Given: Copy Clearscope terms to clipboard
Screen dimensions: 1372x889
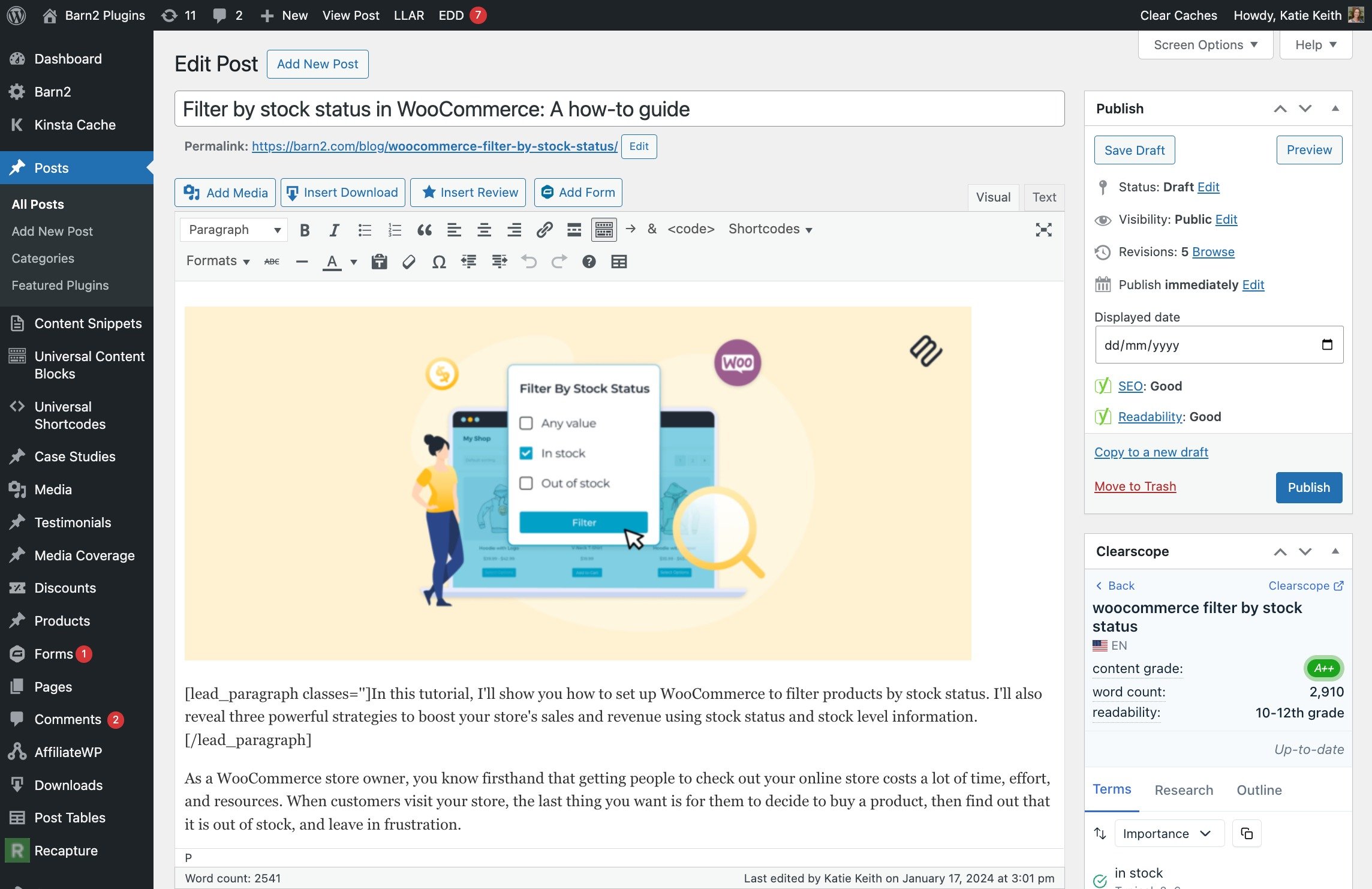Looking at the screenshot, I should pyautogui.click(x=1247, y=833).
